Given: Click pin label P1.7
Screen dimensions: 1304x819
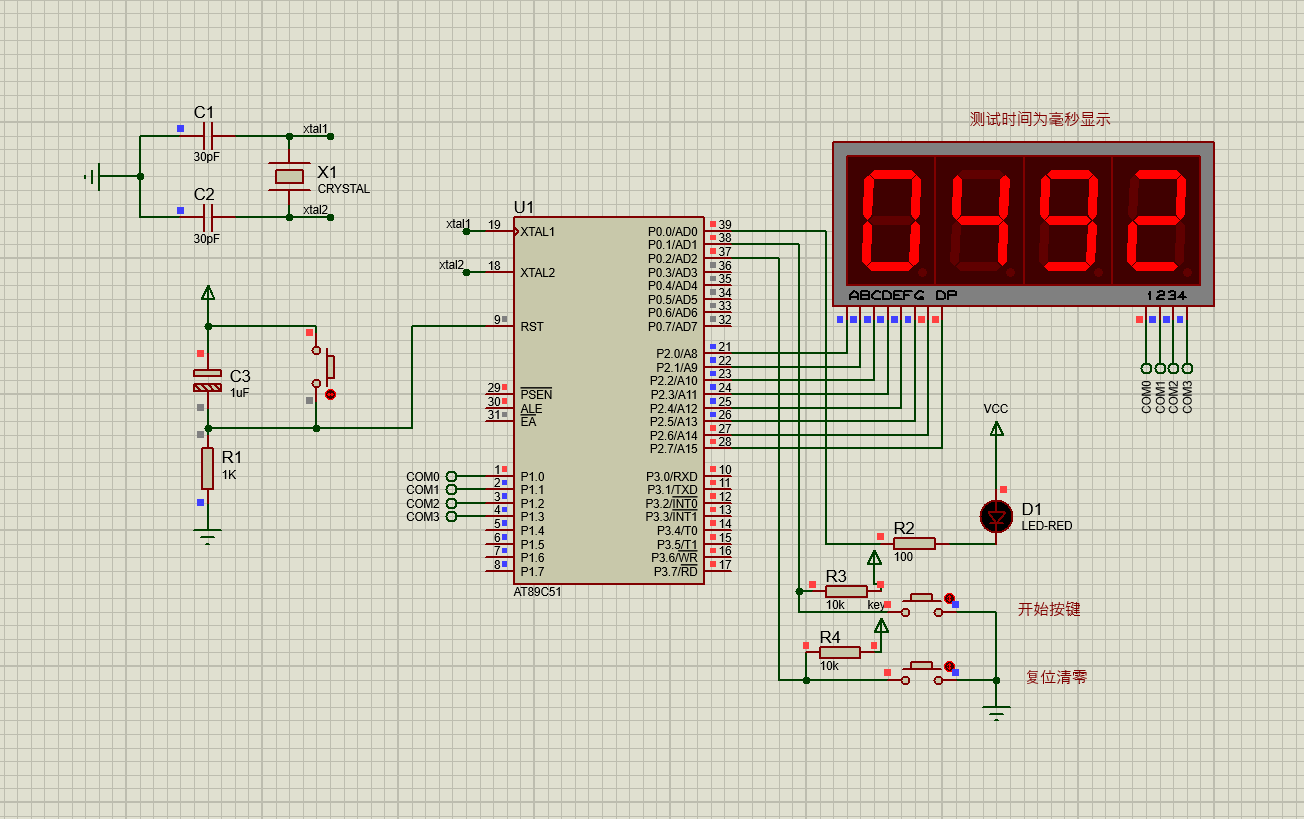Looking at the screenshot, I should pos(532,572).
